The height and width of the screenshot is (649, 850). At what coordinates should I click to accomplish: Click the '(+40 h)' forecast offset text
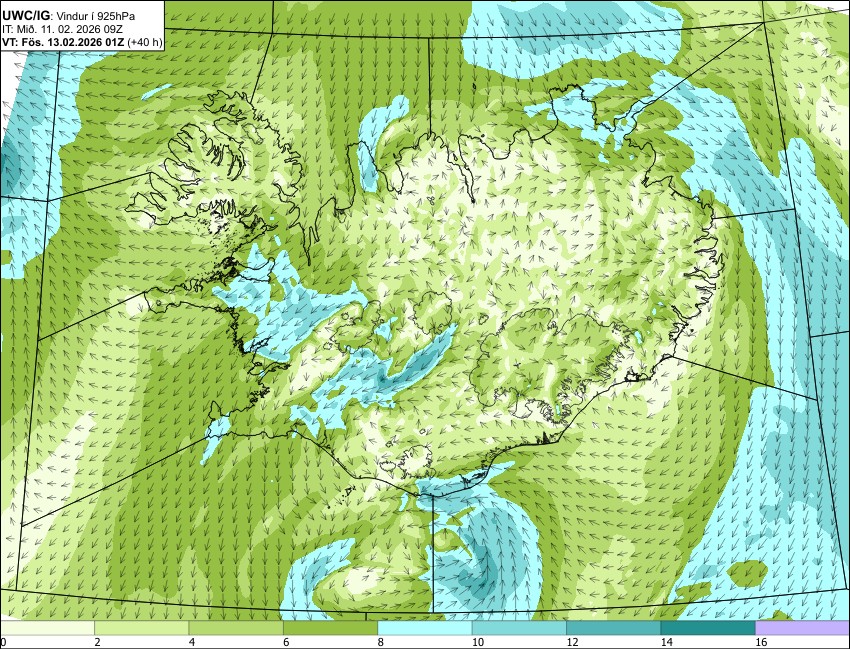click(144, 43)
